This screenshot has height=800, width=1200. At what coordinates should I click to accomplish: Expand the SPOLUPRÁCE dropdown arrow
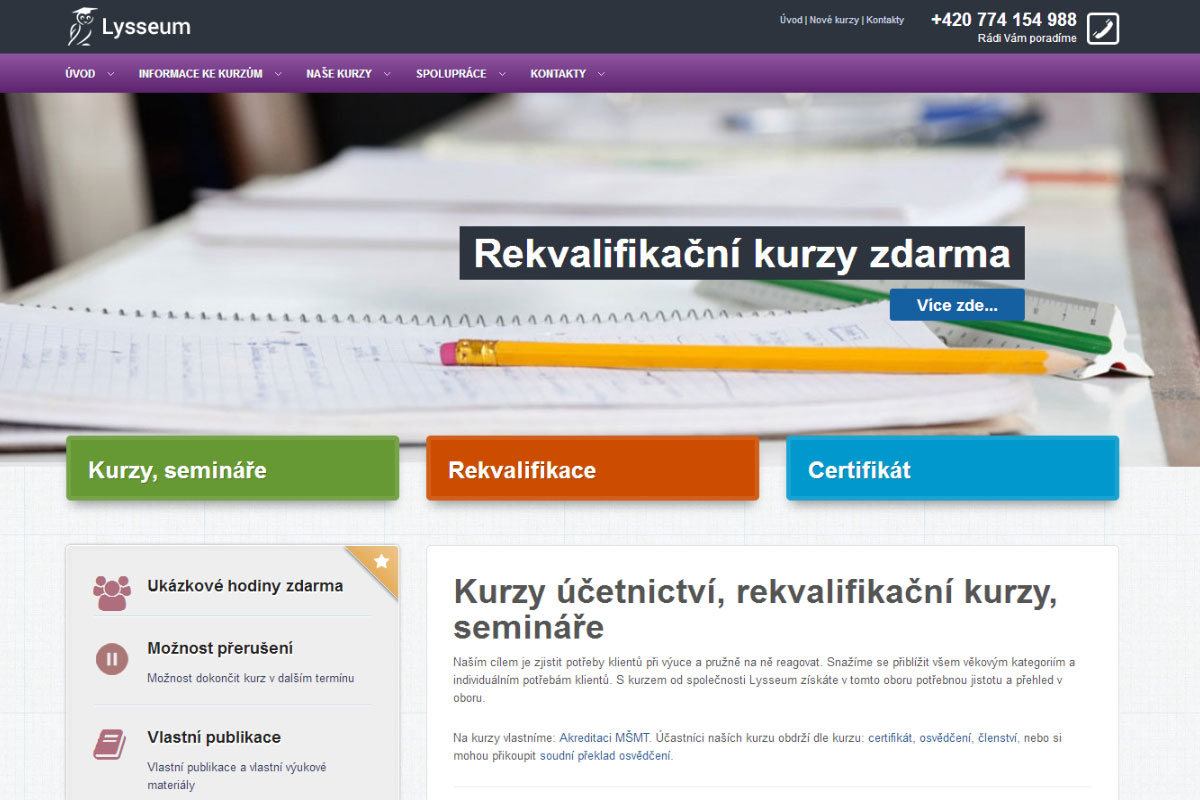[x=502, y=74]
